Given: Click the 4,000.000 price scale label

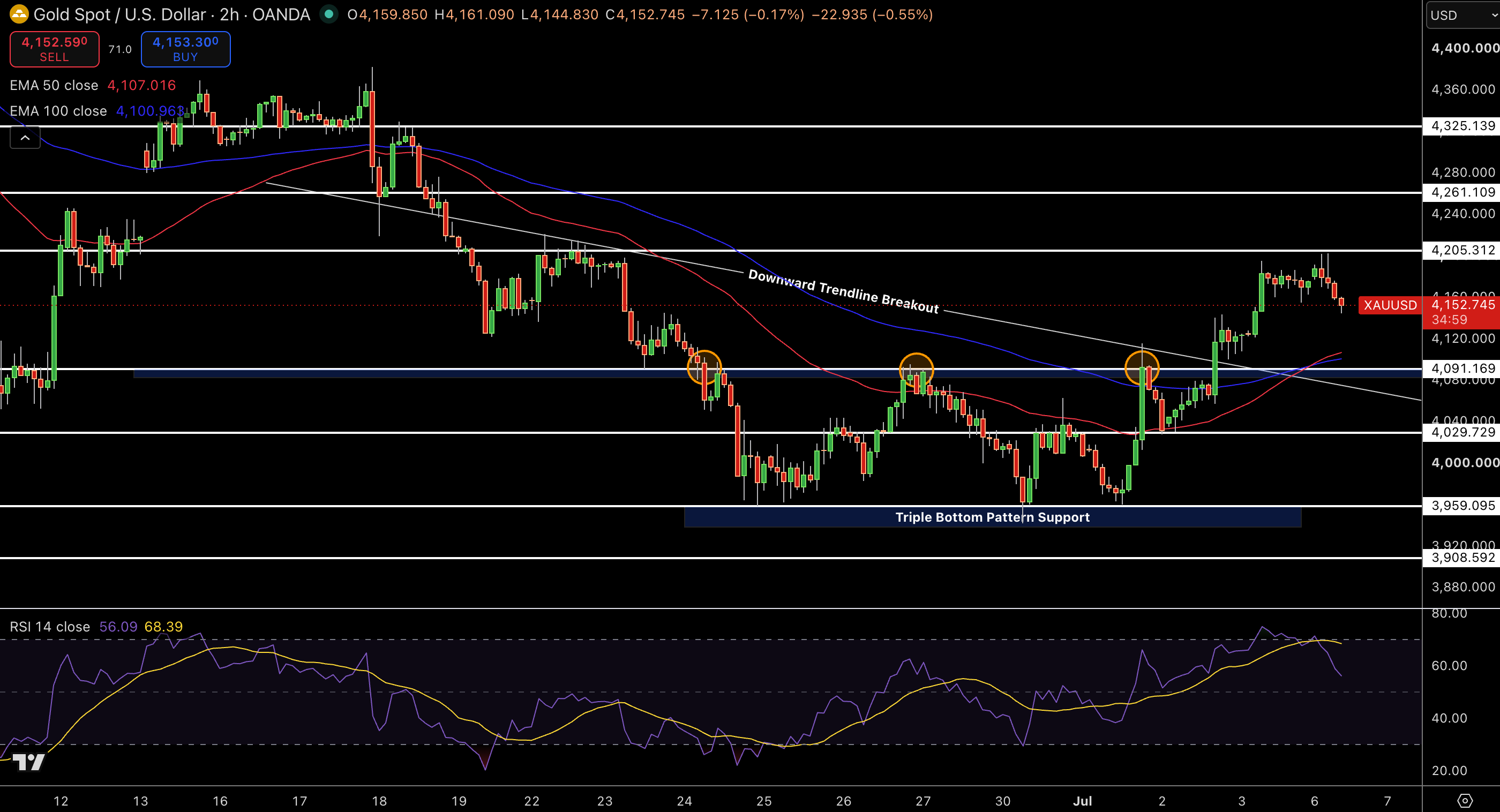Looking at the screenshot, I should (x=1465, y=463).
